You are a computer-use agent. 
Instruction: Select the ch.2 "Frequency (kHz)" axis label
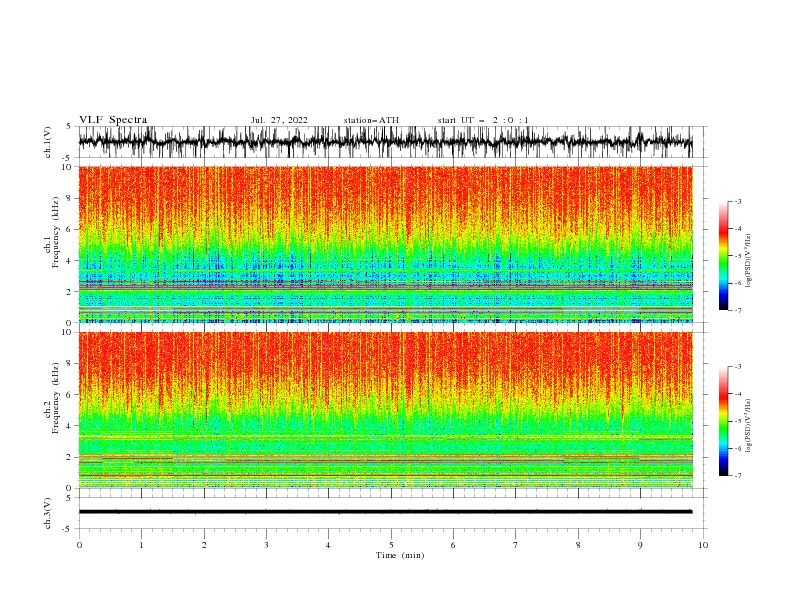tap(55, 397)
